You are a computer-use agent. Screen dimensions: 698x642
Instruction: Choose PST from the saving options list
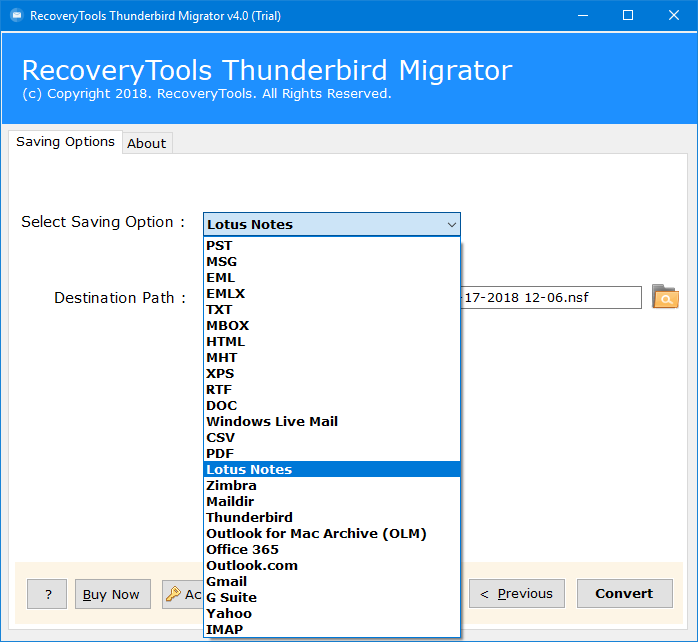pos(332,246)
